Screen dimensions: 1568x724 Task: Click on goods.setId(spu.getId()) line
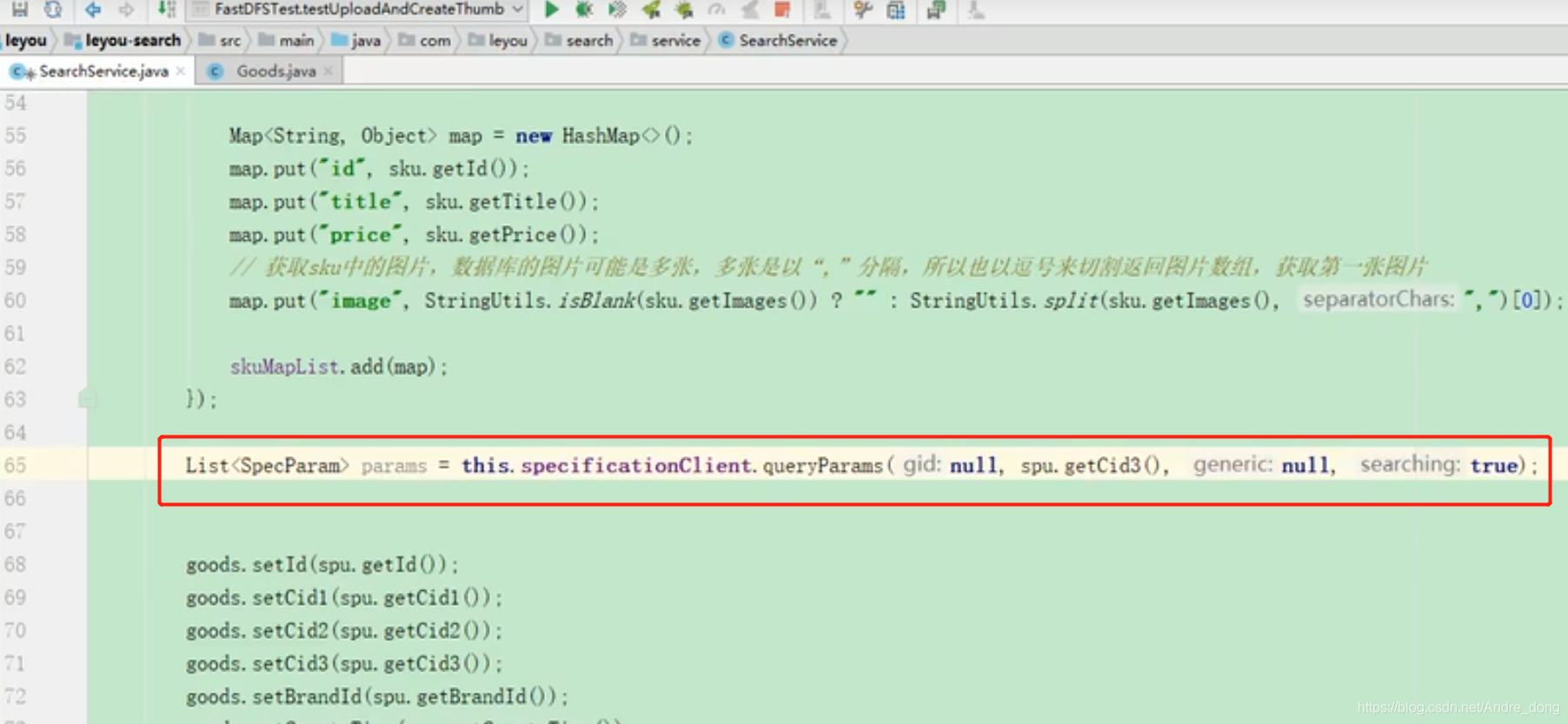(322, 565)
